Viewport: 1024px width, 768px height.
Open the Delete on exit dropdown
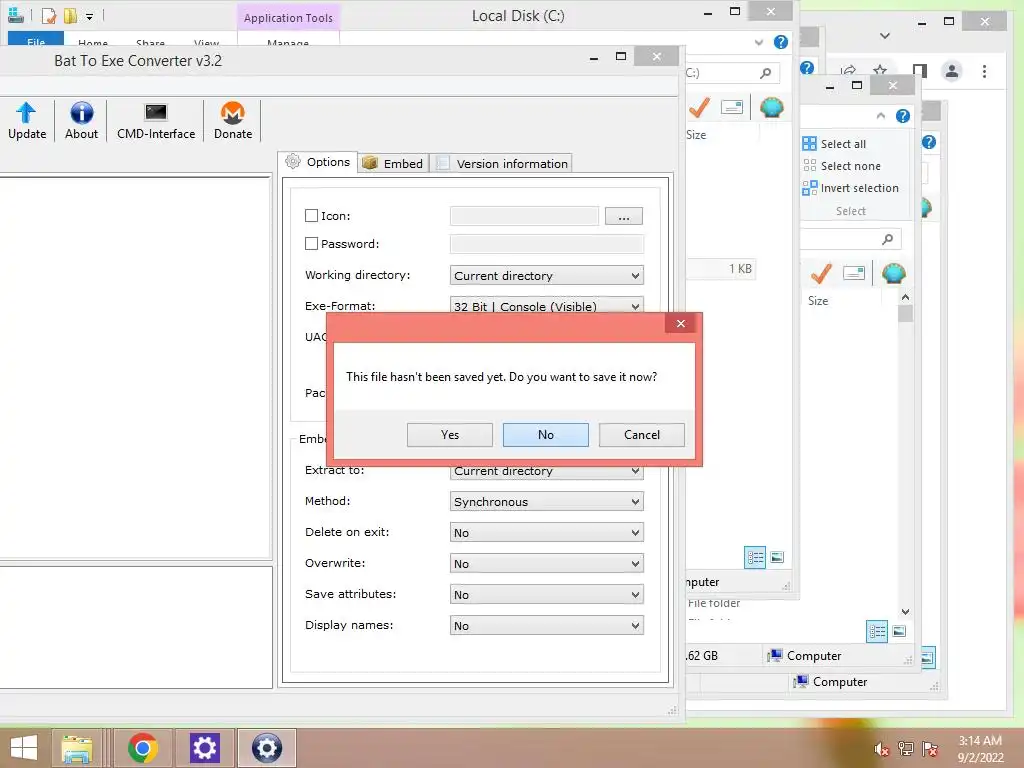547,532
